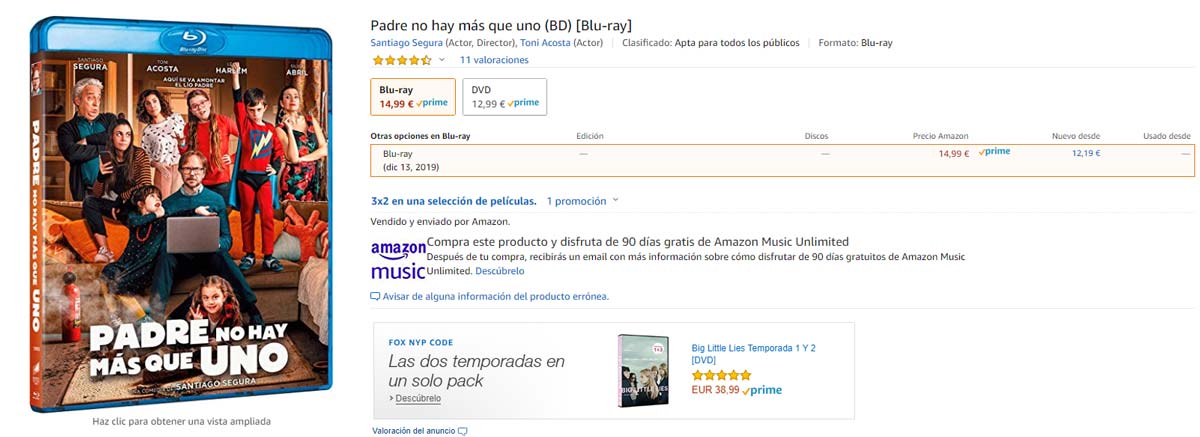The image size is (1200, 437).
Task: Open the 11 valoraciones reviews link
Action: (x=494, y=60)
